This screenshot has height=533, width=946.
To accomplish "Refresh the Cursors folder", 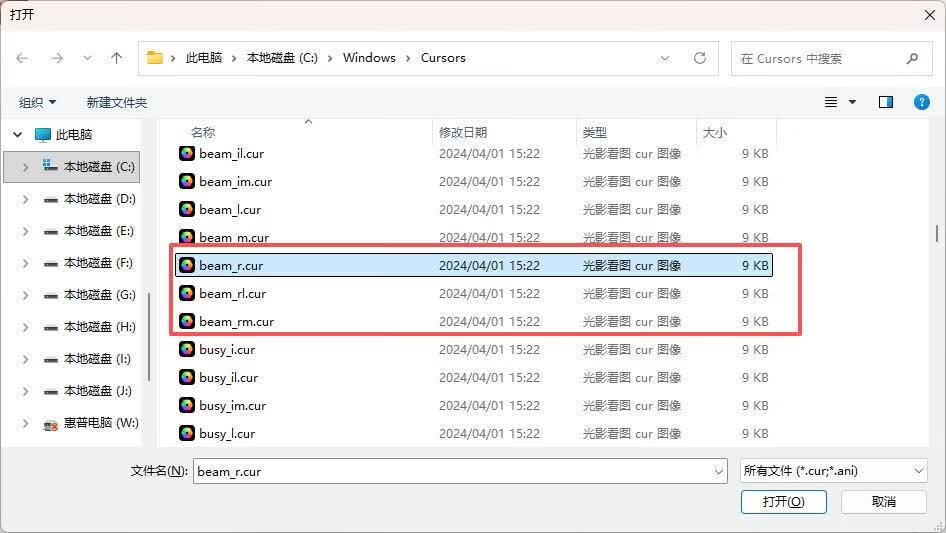I will point(700,58).
